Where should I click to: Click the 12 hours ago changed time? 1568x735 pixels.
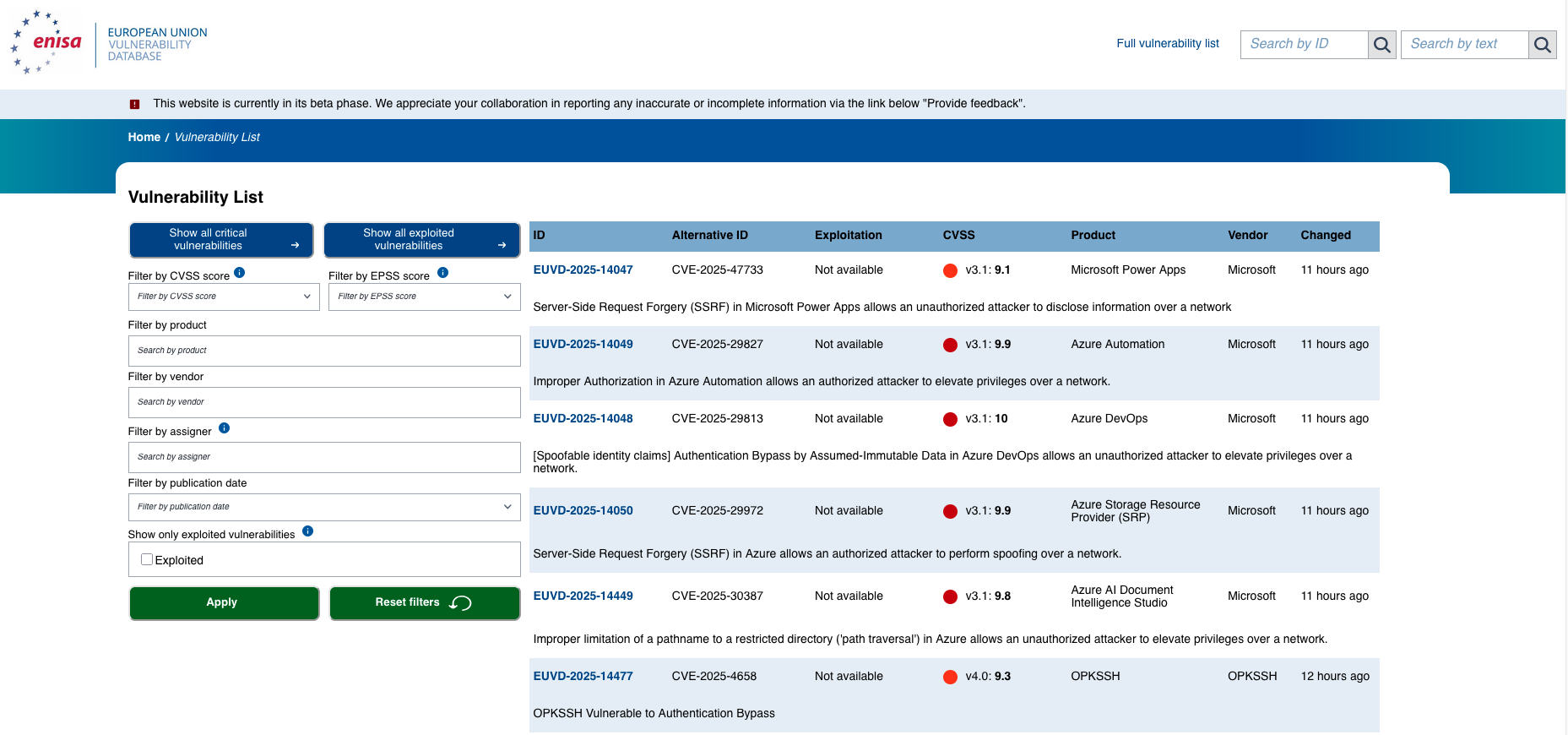click(1335, 677)
